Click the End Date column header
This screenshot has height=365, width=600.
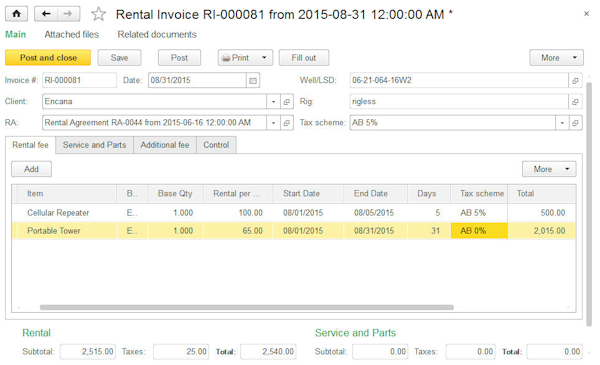[375, 194]
